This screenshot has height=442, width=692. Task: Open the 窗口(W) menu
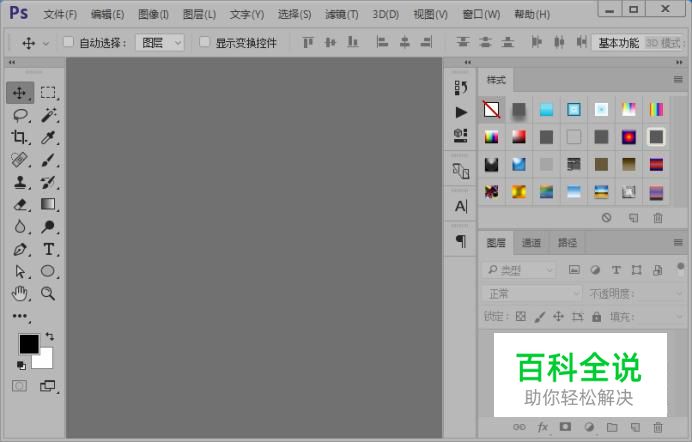pos(481,15)
